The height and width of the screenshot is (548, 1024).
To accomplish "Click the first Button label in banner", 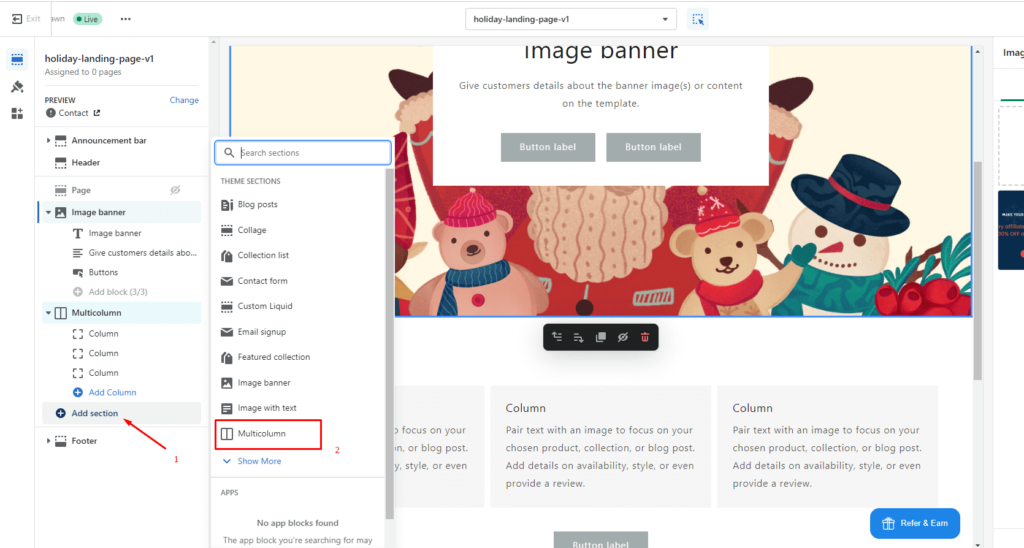I will (x=548, y=147).
